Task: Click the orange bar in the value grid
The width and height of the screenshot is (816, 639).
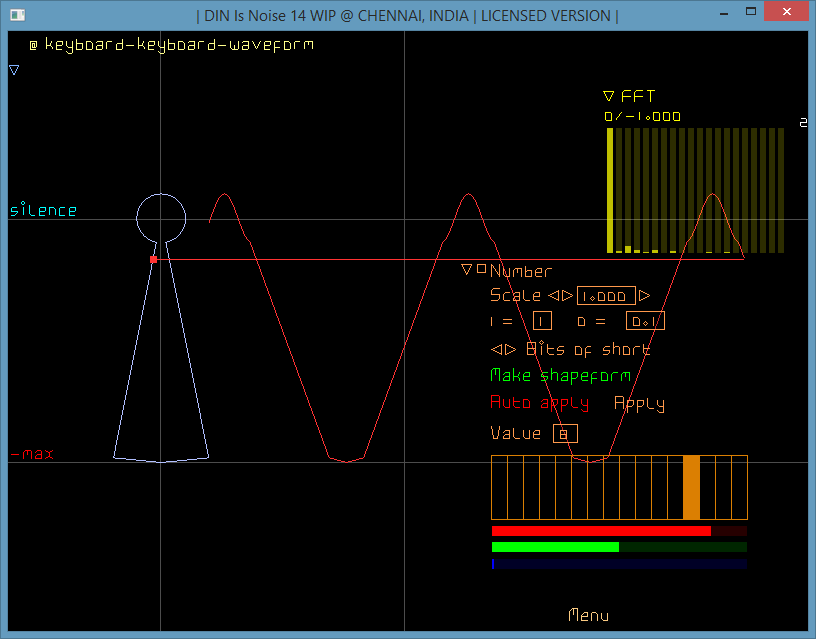Action: coord(692,487)
